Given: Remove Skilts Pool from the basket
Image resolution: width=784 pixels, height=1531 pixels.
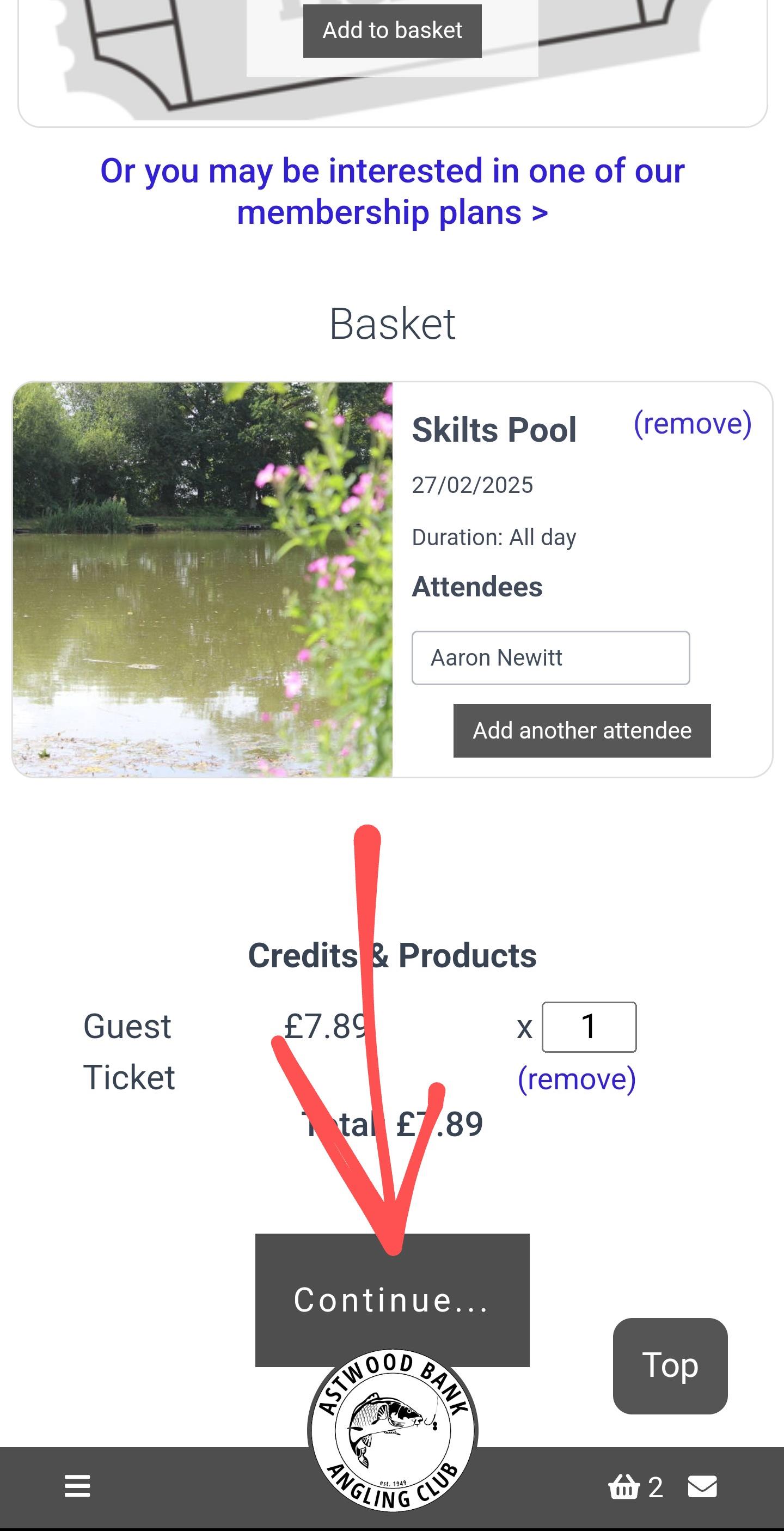Looking at the screenshot, I should (693, 424).
